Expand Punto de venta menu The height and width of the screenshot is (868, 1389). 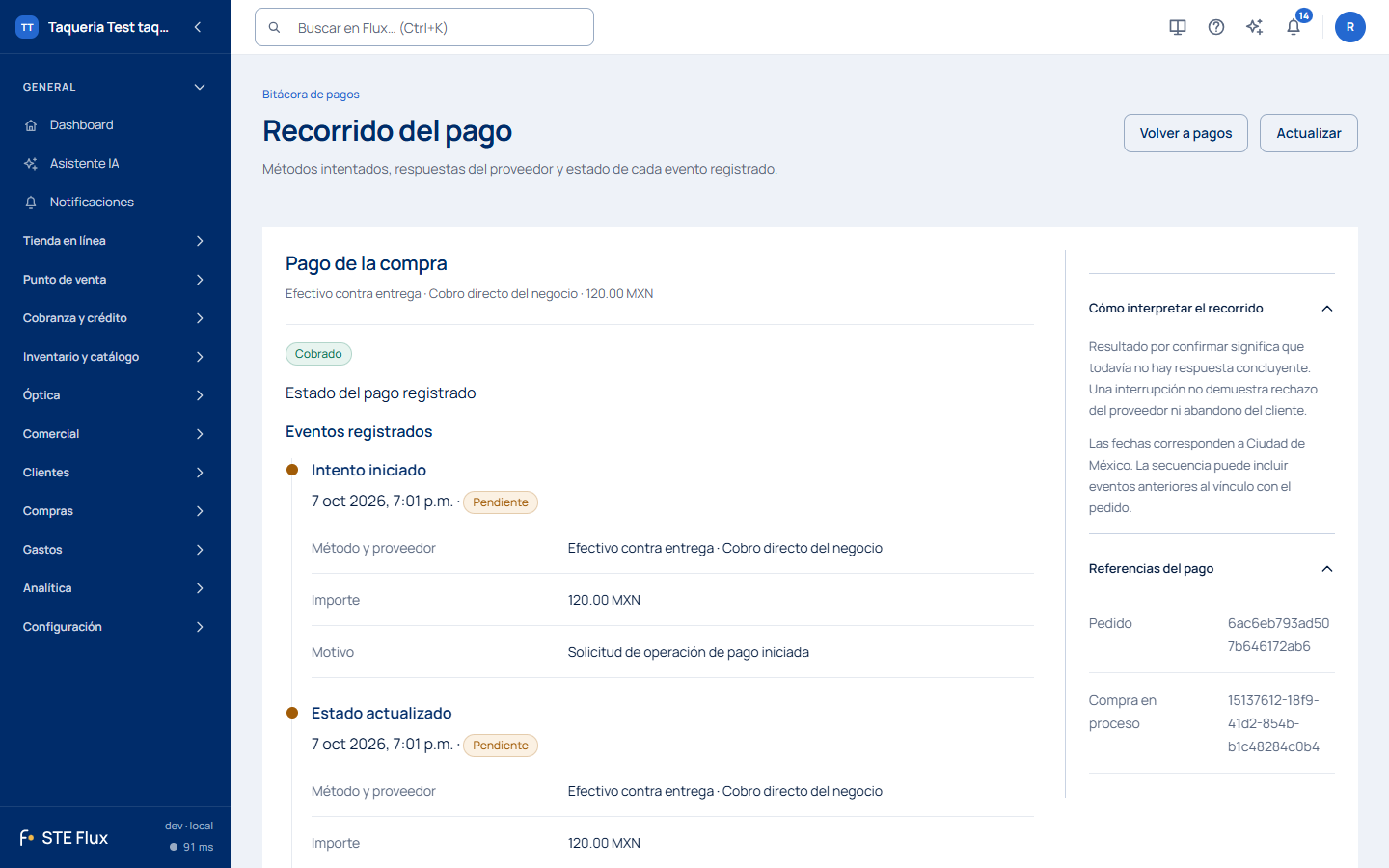(116, 280)
